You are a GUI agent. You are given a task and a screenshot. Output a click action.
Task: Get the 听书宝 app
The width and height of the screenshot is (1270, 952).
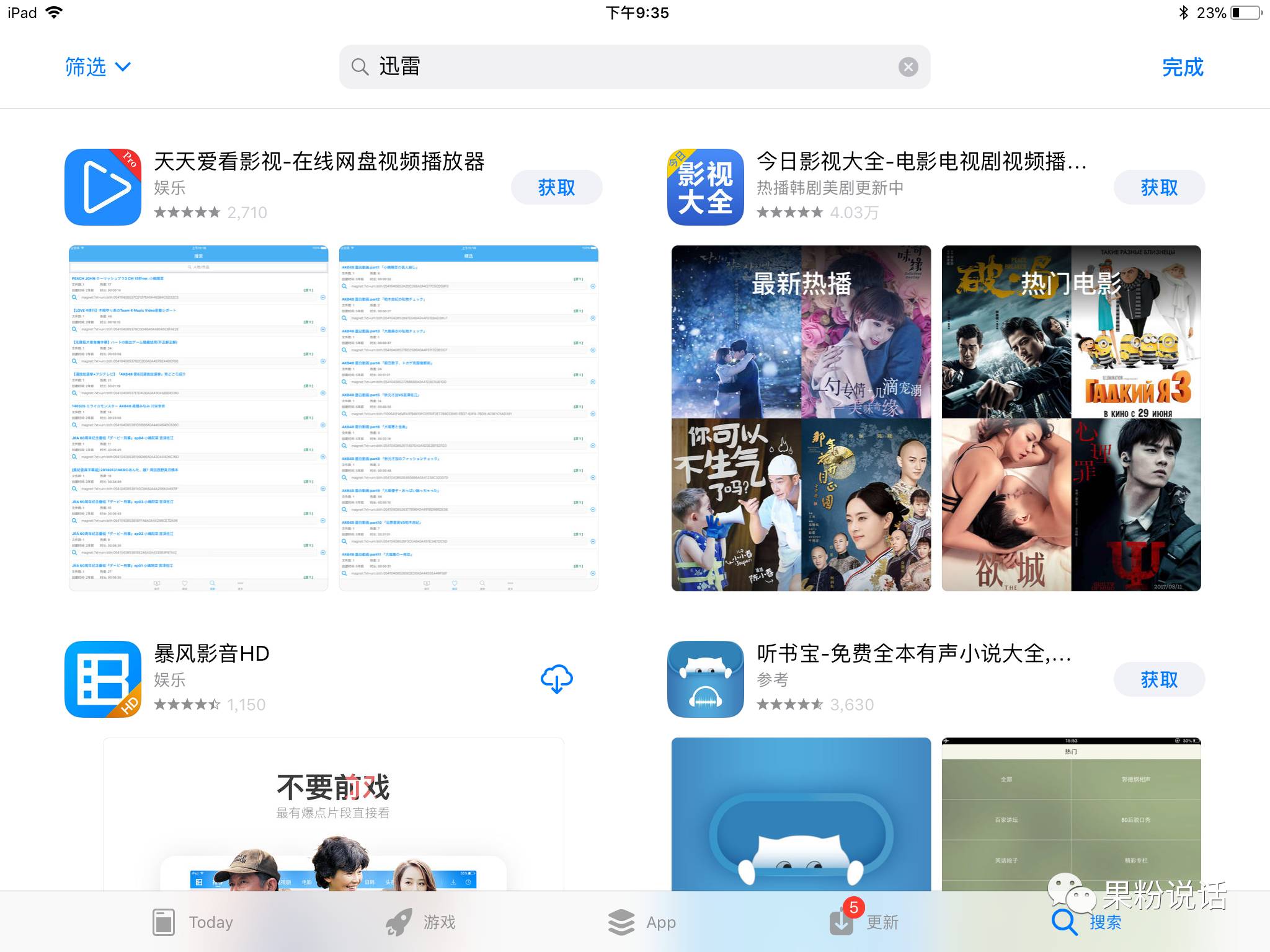1159,679
